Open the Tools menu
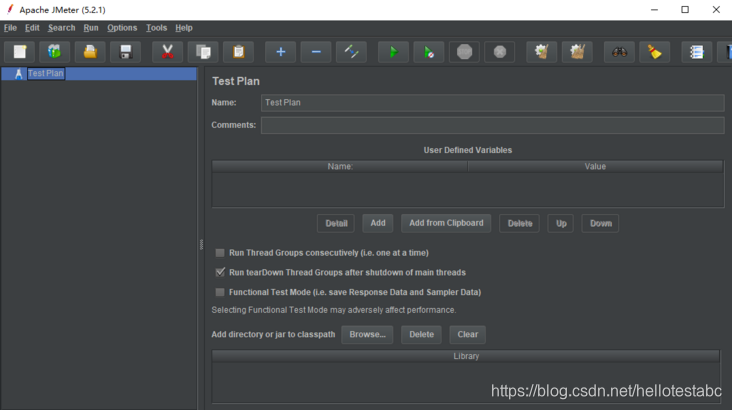 156,28
